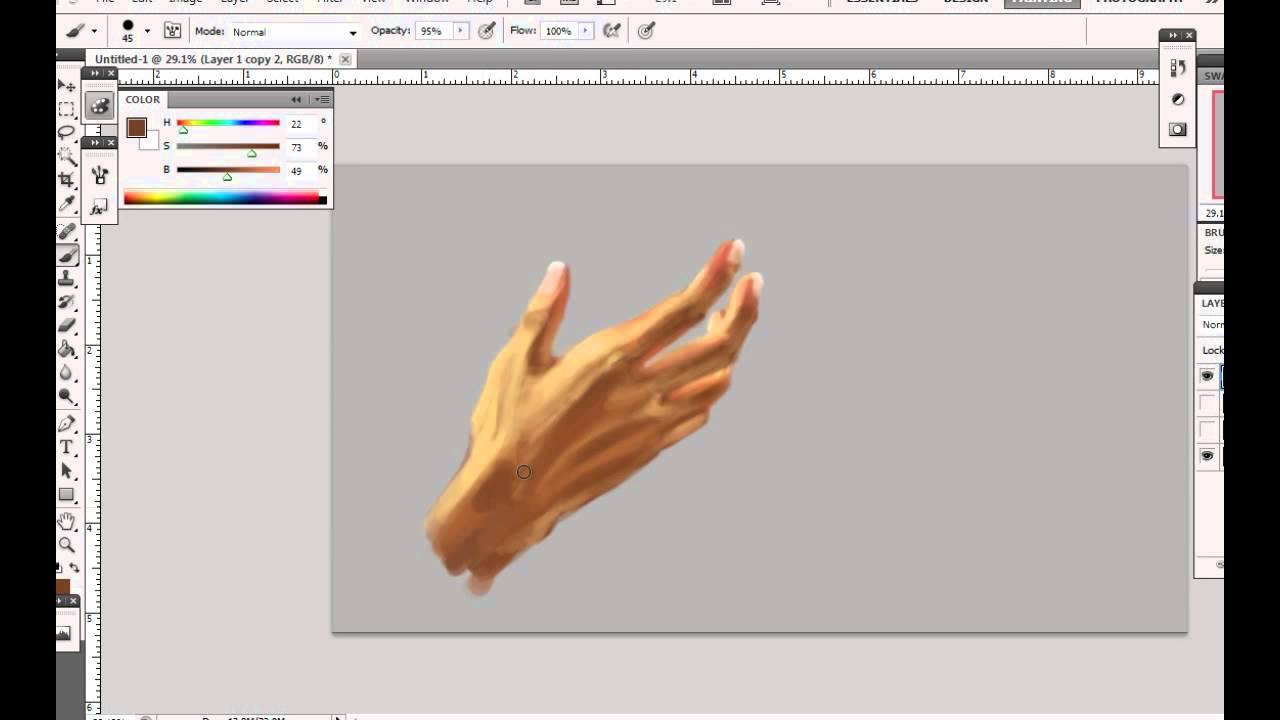Switch to the Color panel tab

point(143,100)
